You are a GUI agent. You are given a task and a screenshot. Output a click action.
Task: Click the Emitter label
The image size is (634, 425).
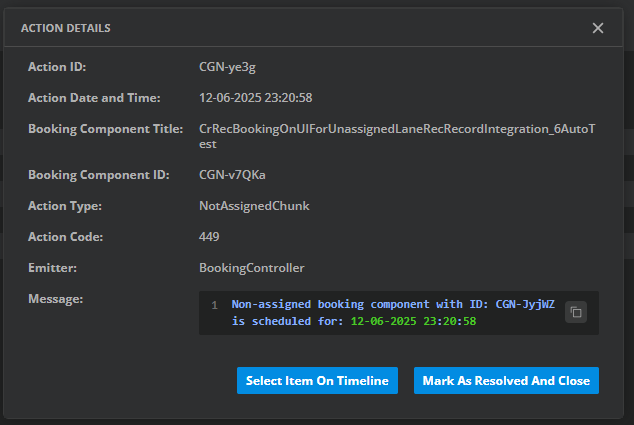pyautogui.click(x=52, y=268)
